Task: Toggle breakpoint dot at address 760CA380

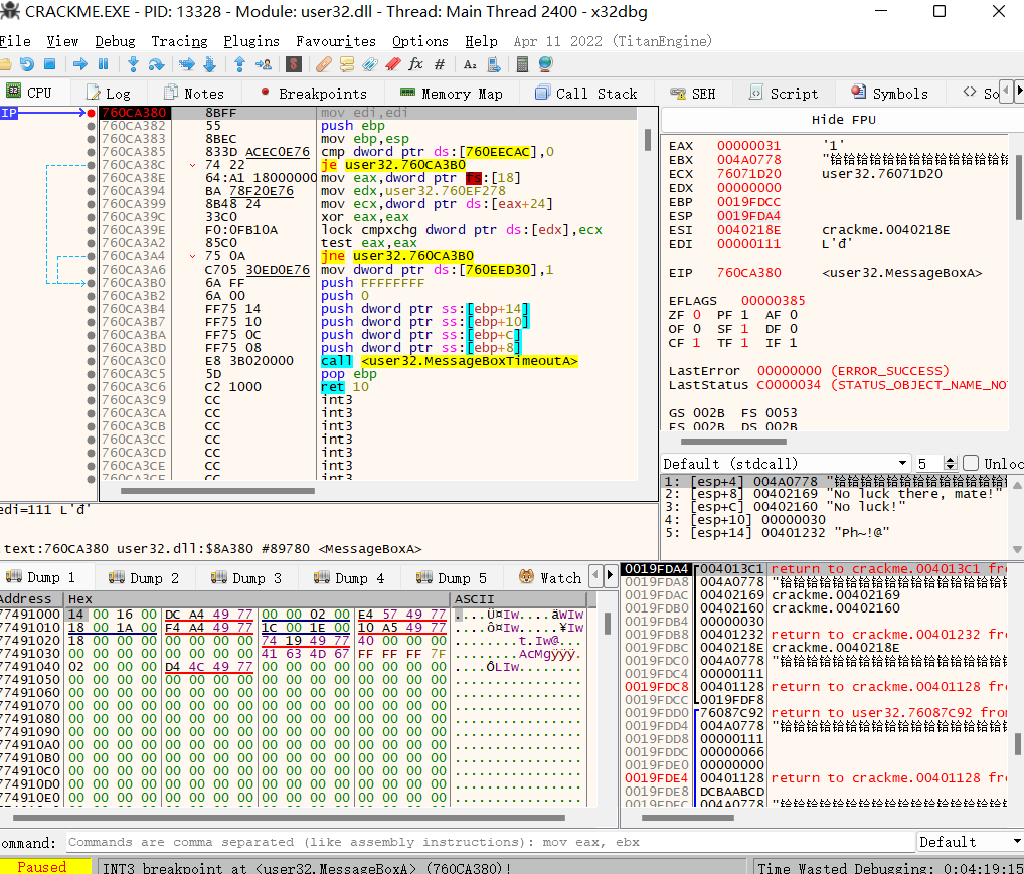Action: pos(91,114)
